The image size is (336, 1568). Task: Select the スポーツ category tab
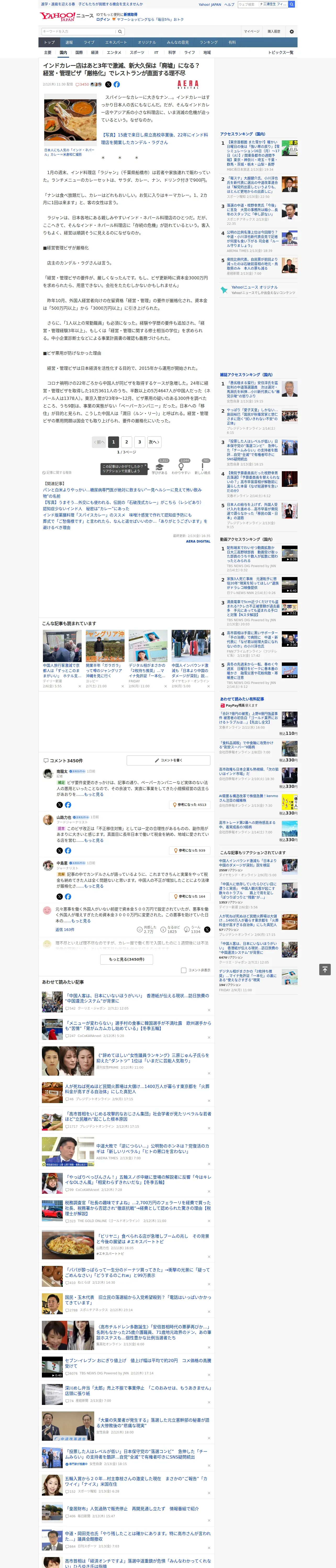[137, 52]
